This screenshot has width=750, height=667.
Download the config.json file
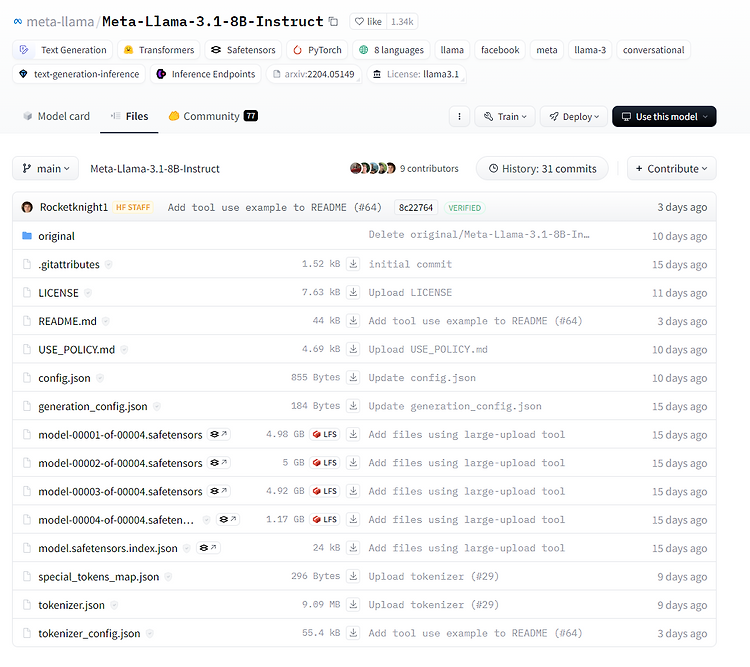pos(353,377)
